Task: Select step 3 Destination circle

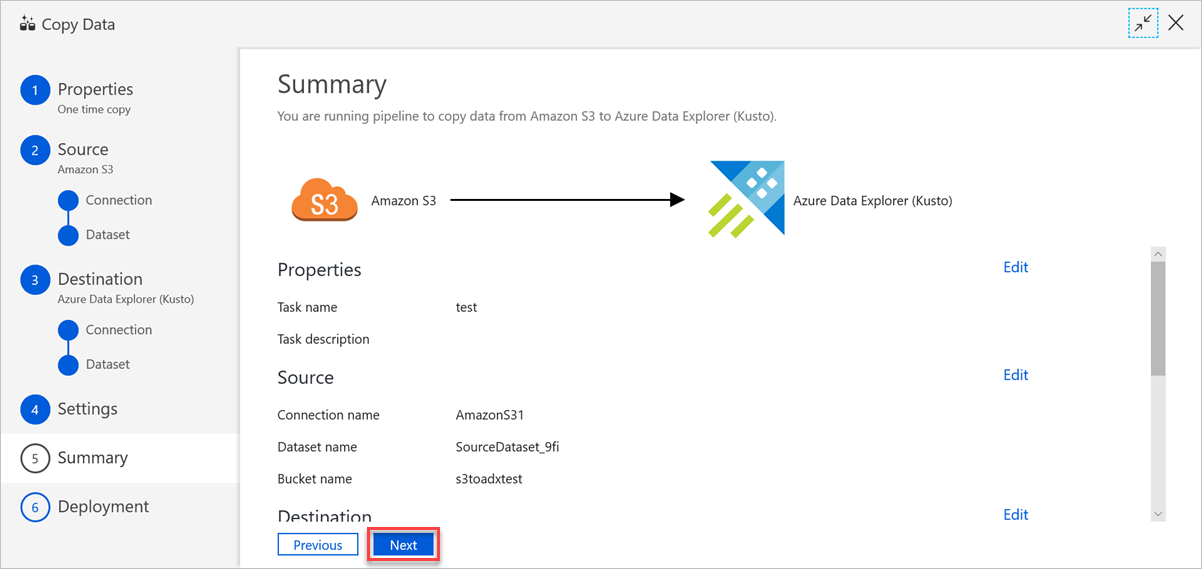Action: click(35, 280)
